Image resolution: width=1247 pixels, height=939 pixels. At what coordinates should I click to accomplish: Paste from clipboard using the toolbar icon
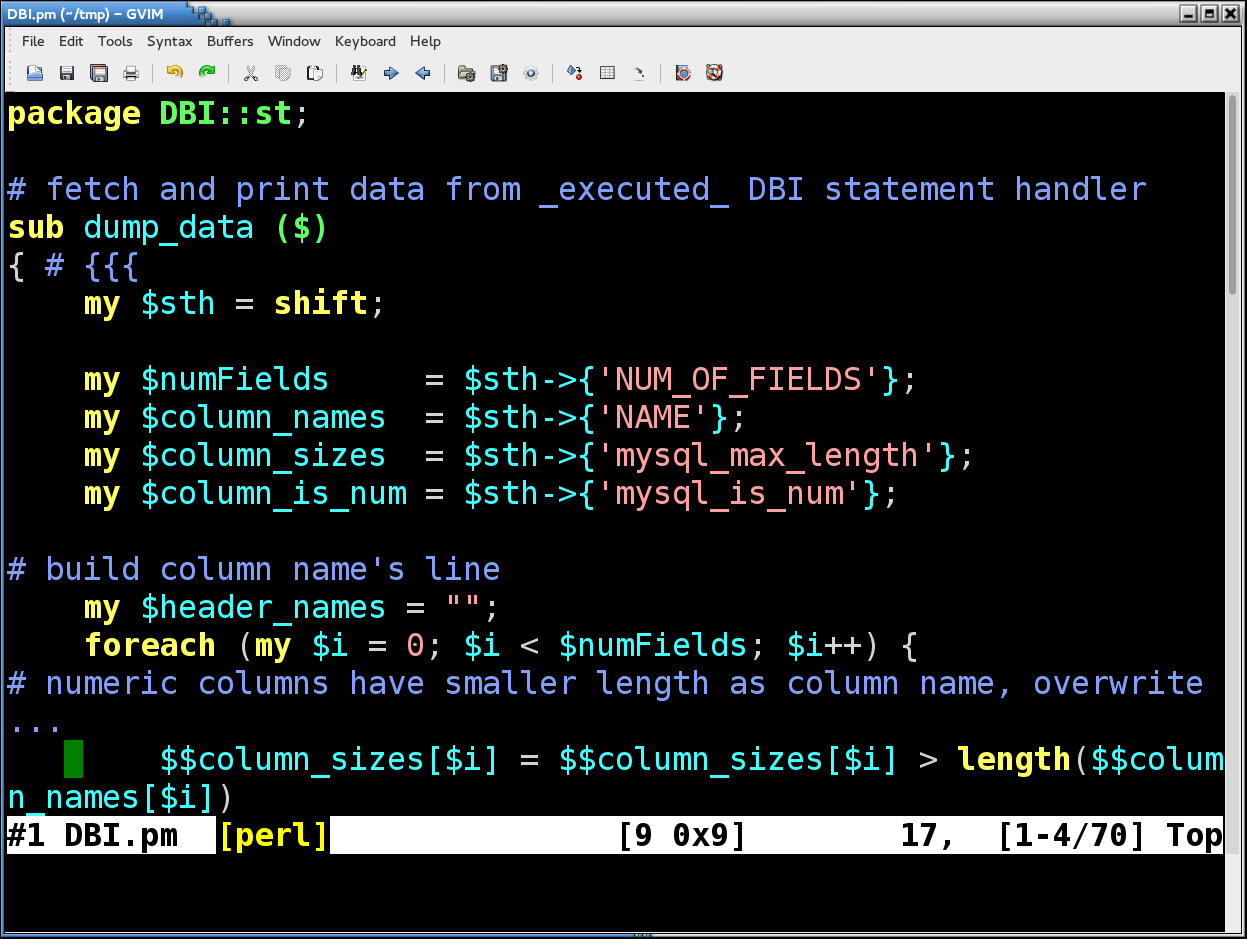point(315,73)
